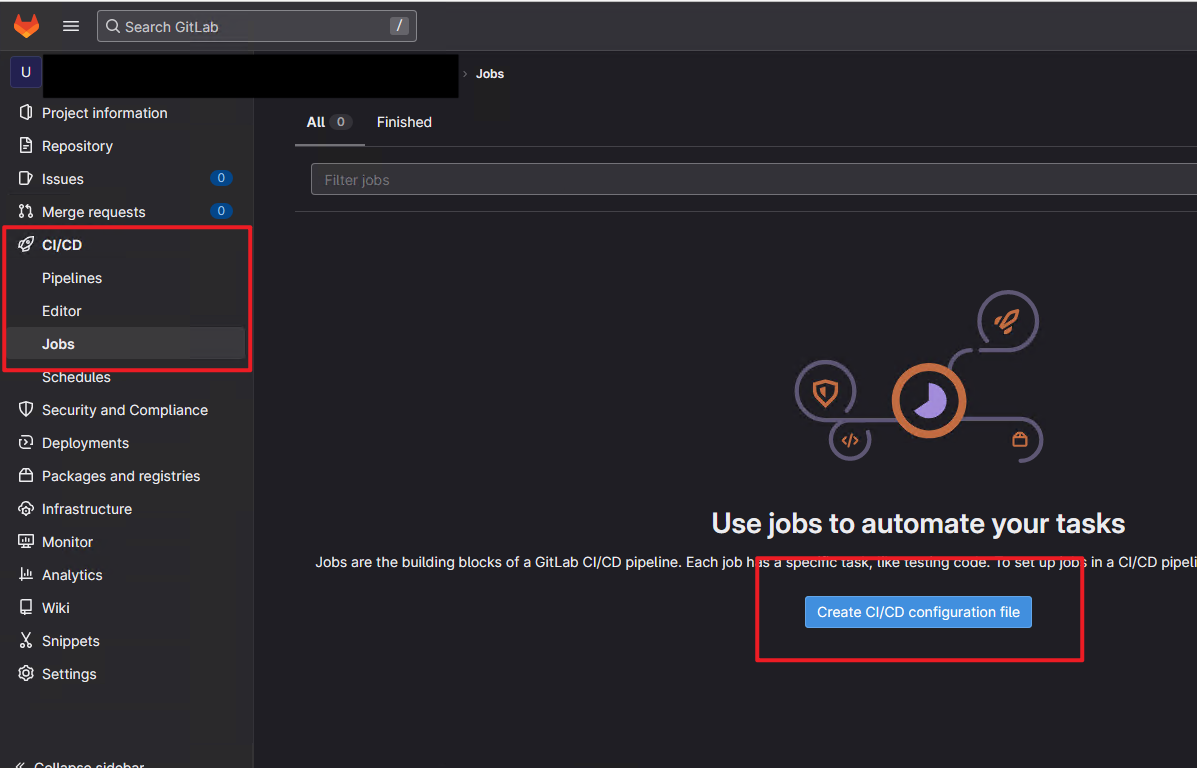1197x768 pixels.
Task: Click the Monitor screen icon
Action: [x=26, y=541]
